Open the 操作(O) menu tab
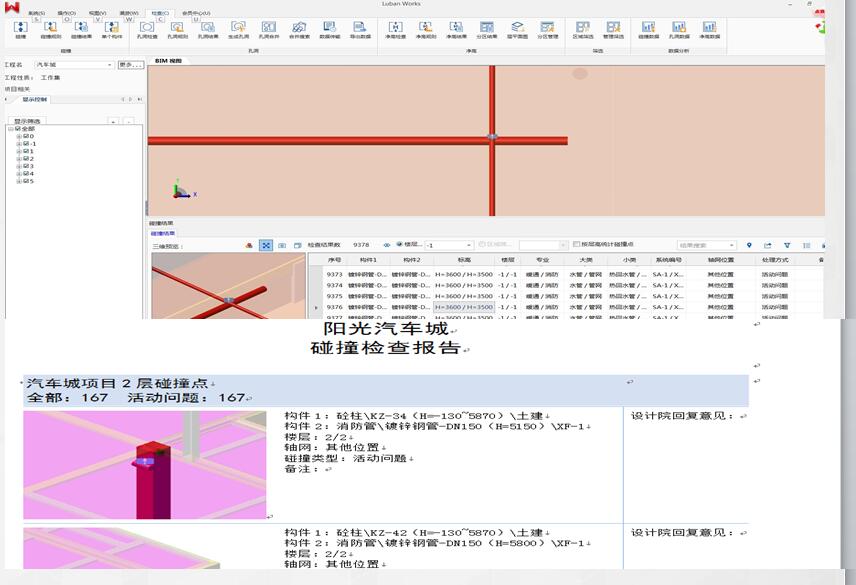This screenshot has height=585, width=856. point(67,13)
